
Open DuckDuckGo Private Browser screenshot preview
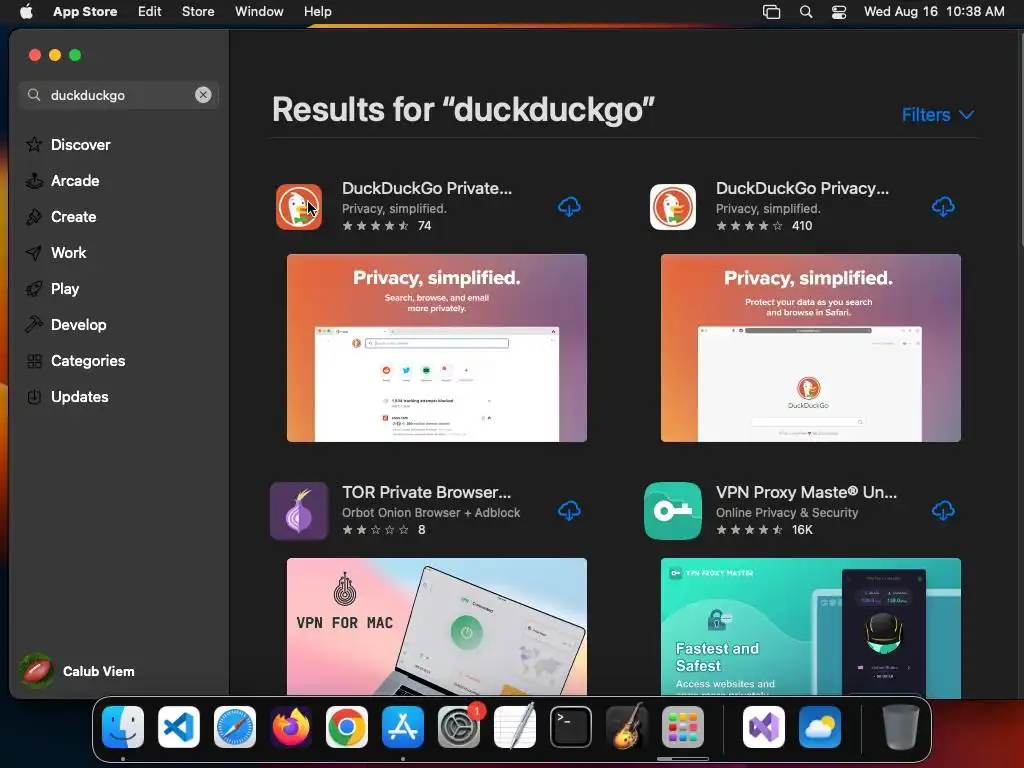437,348
